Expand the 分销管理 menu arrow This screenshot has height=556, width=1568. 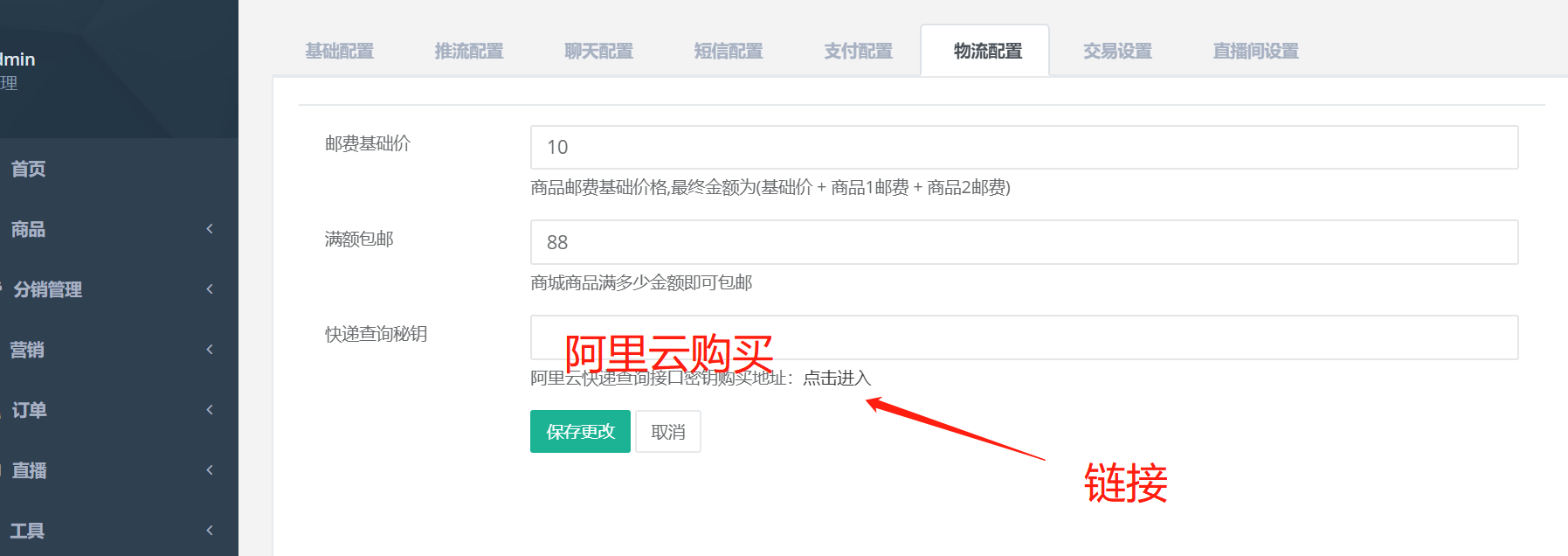tap(210, 289)
